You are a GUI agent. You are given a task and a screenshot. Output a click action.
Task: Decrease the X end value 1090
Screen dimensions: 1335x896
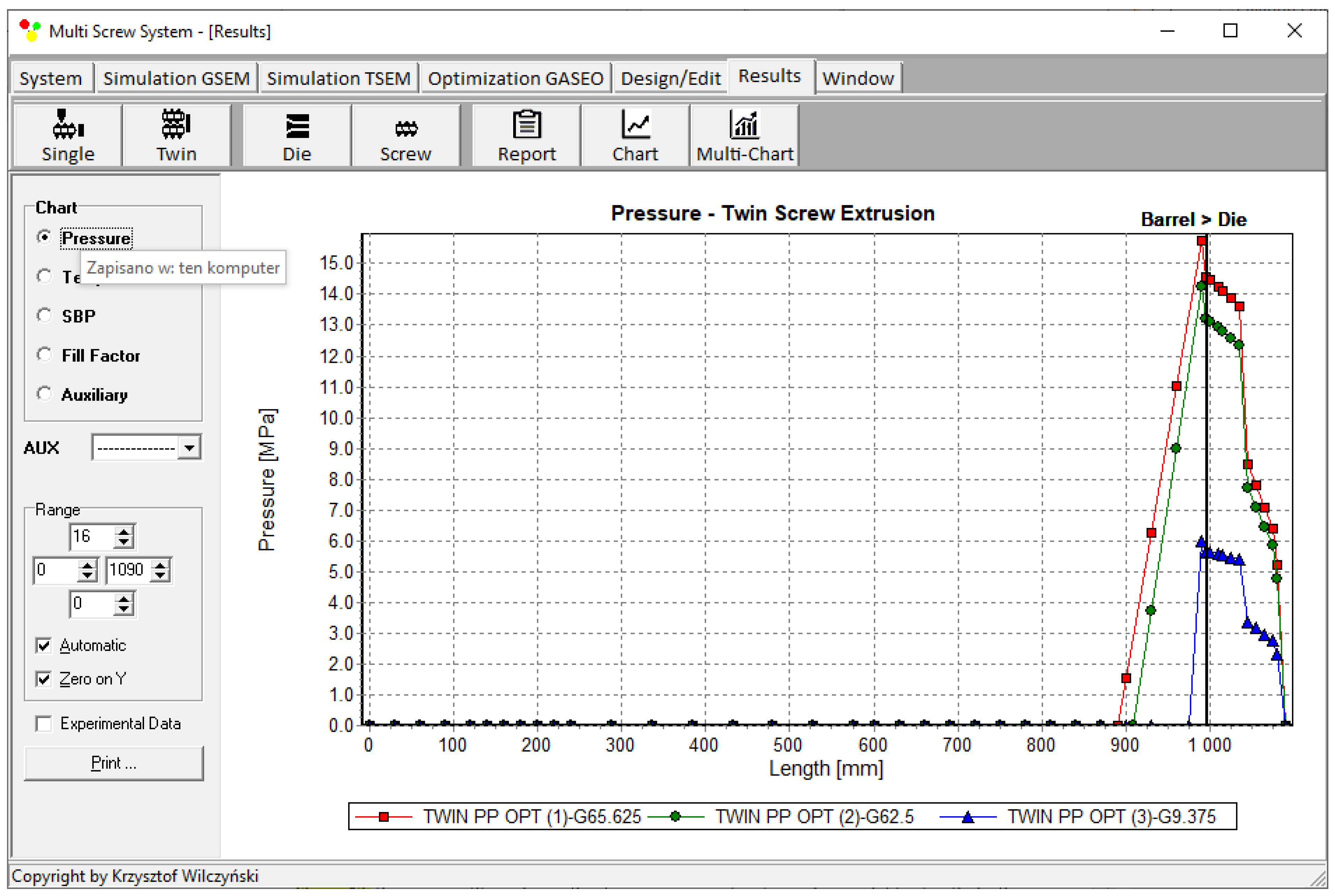click(x=160, y=576)
